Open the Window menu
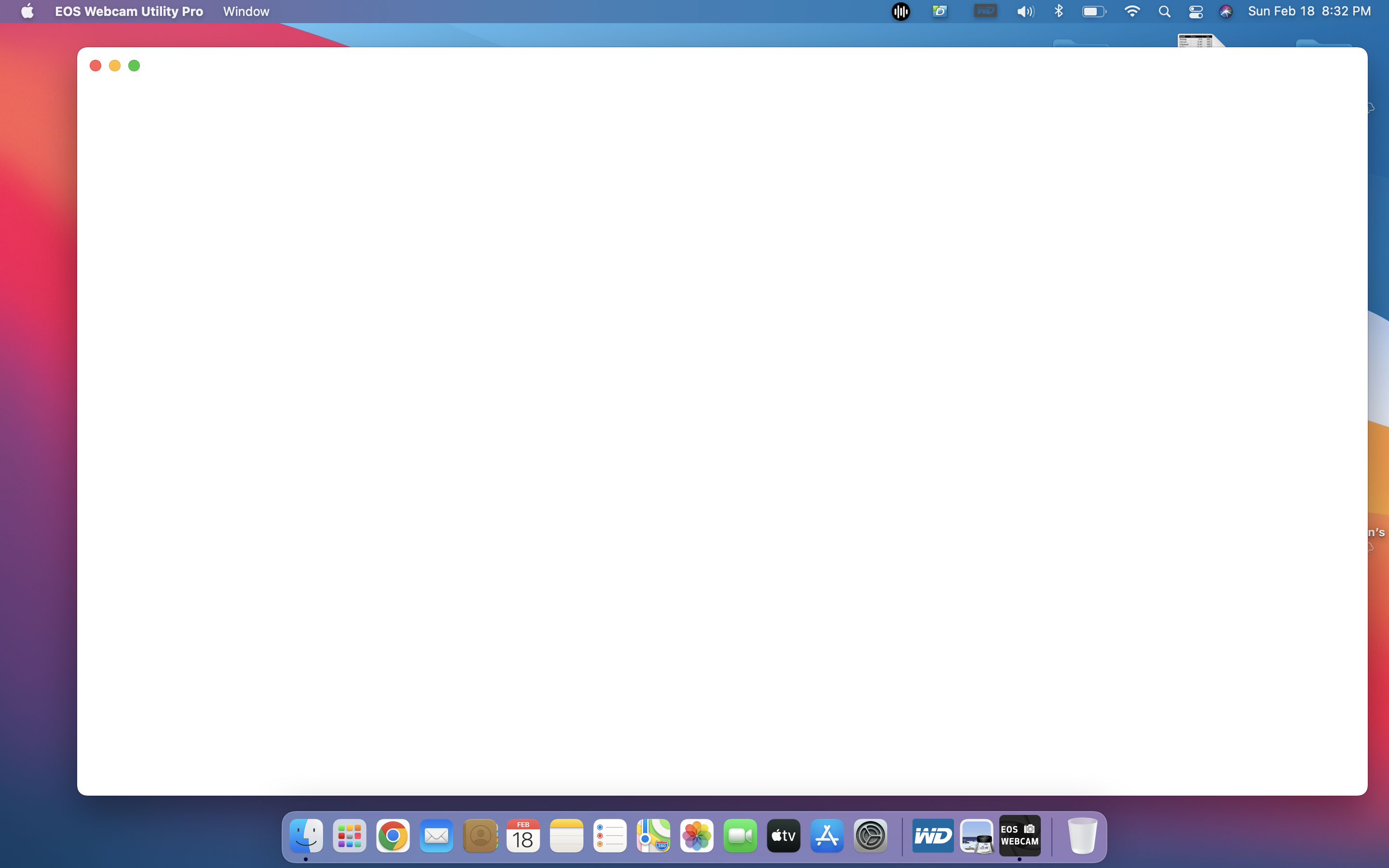This screenshot has width=1389, height=868. click(245, 11)
